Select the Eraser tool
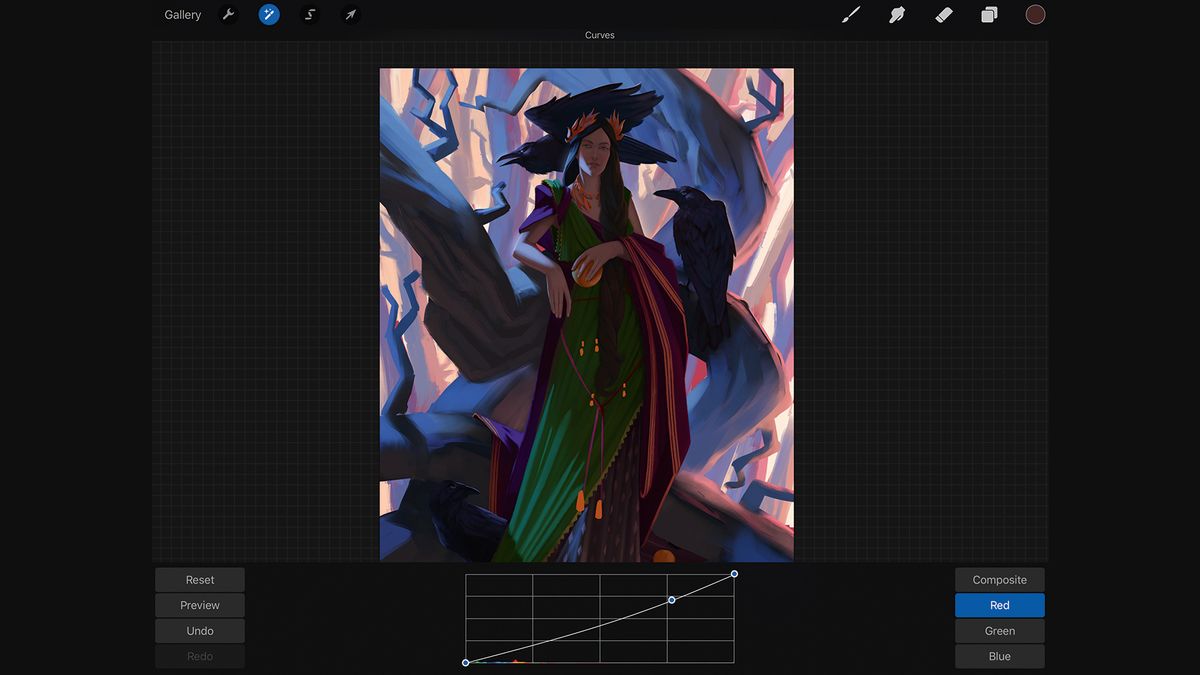The width and height of the screenshot is (1200, 675). [943, 14]
